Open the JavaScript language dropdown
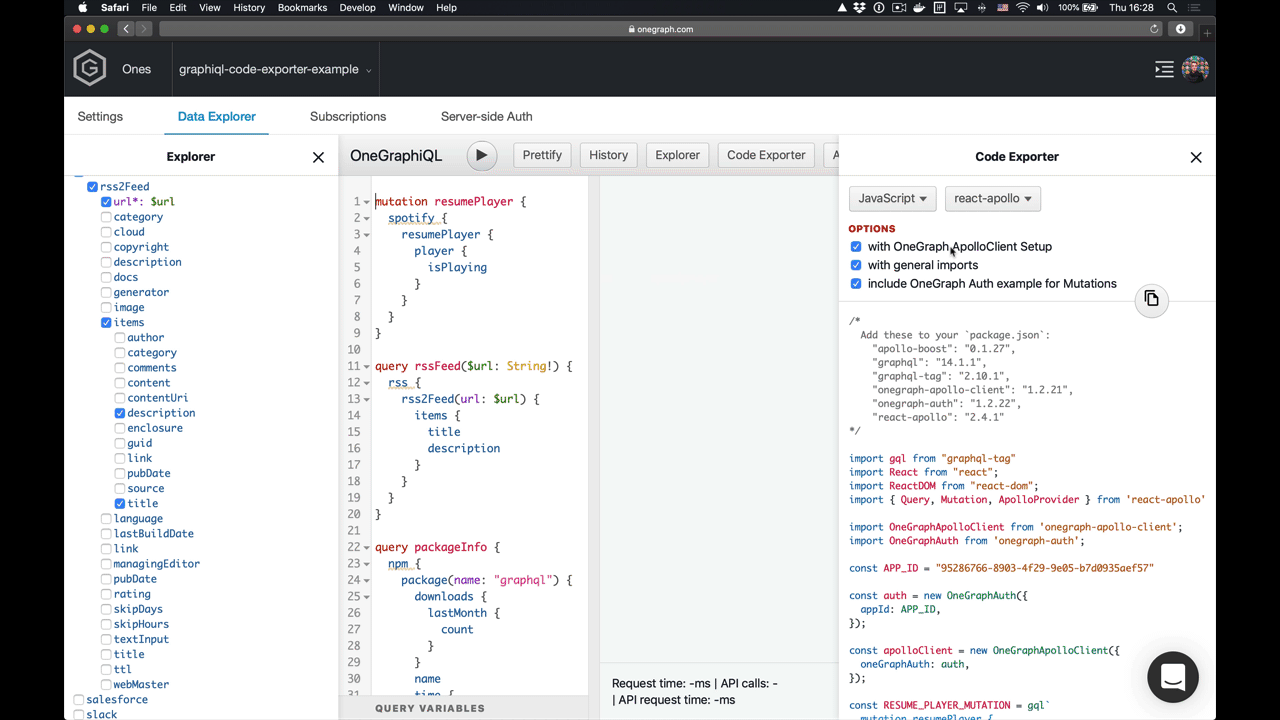This screenshot has width=1280, height=720. (891, 198)
